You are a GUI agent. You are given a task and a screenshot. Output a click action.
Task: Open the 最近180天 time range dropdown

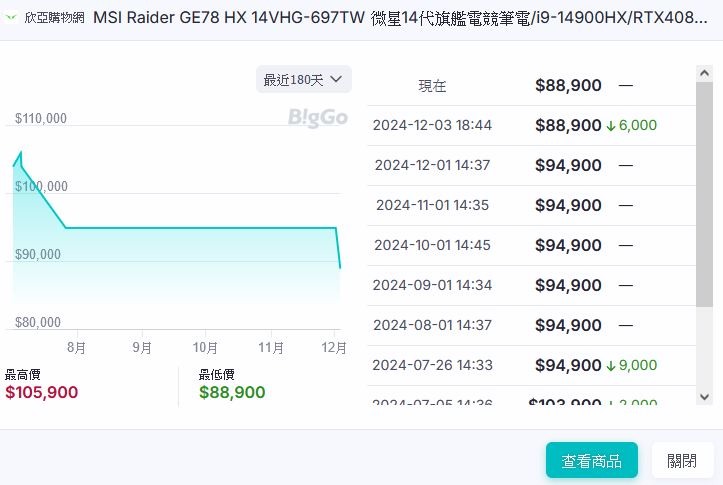click(303, 79)
